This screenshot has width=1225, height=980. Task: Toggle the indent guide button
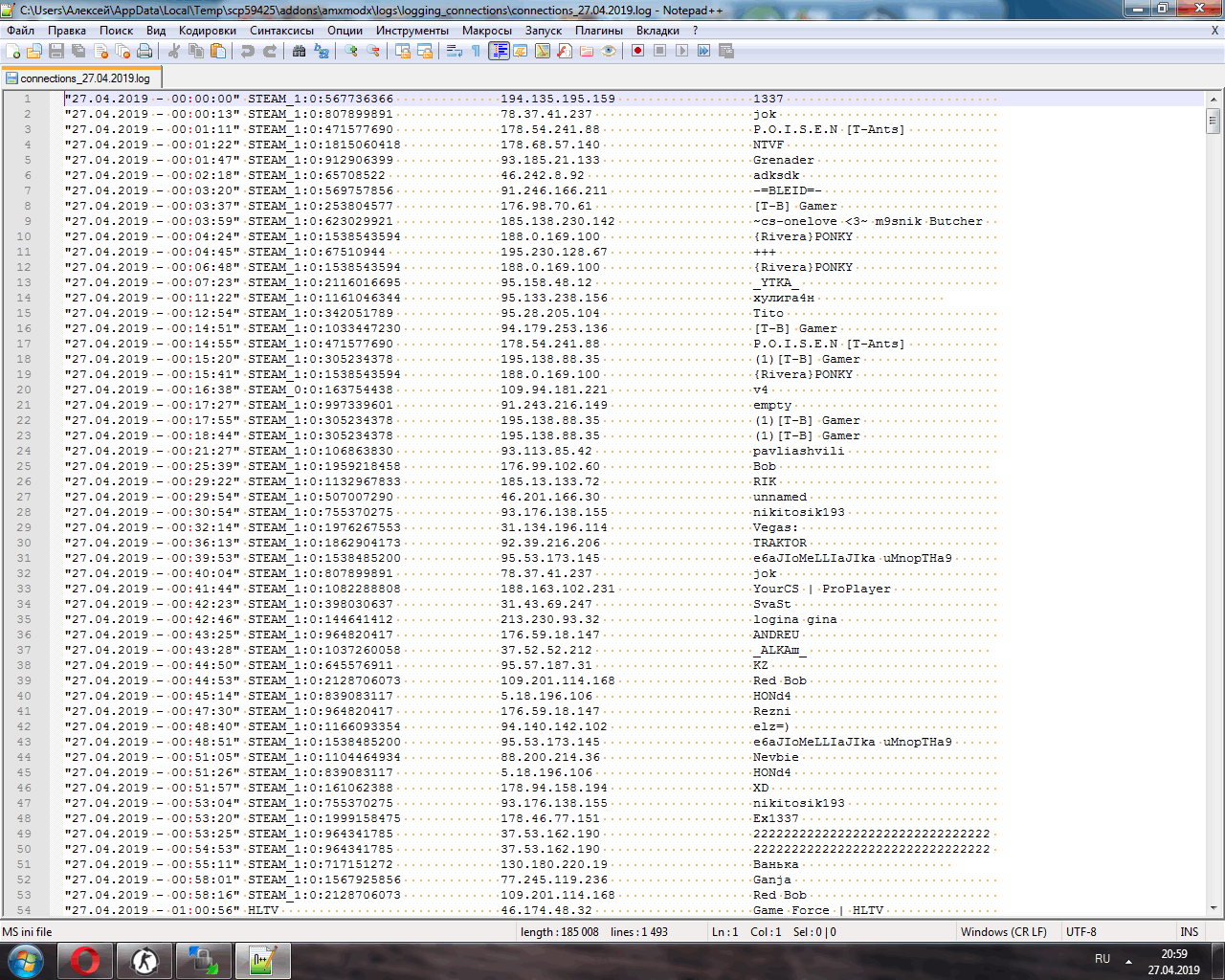tap(499, 51)
